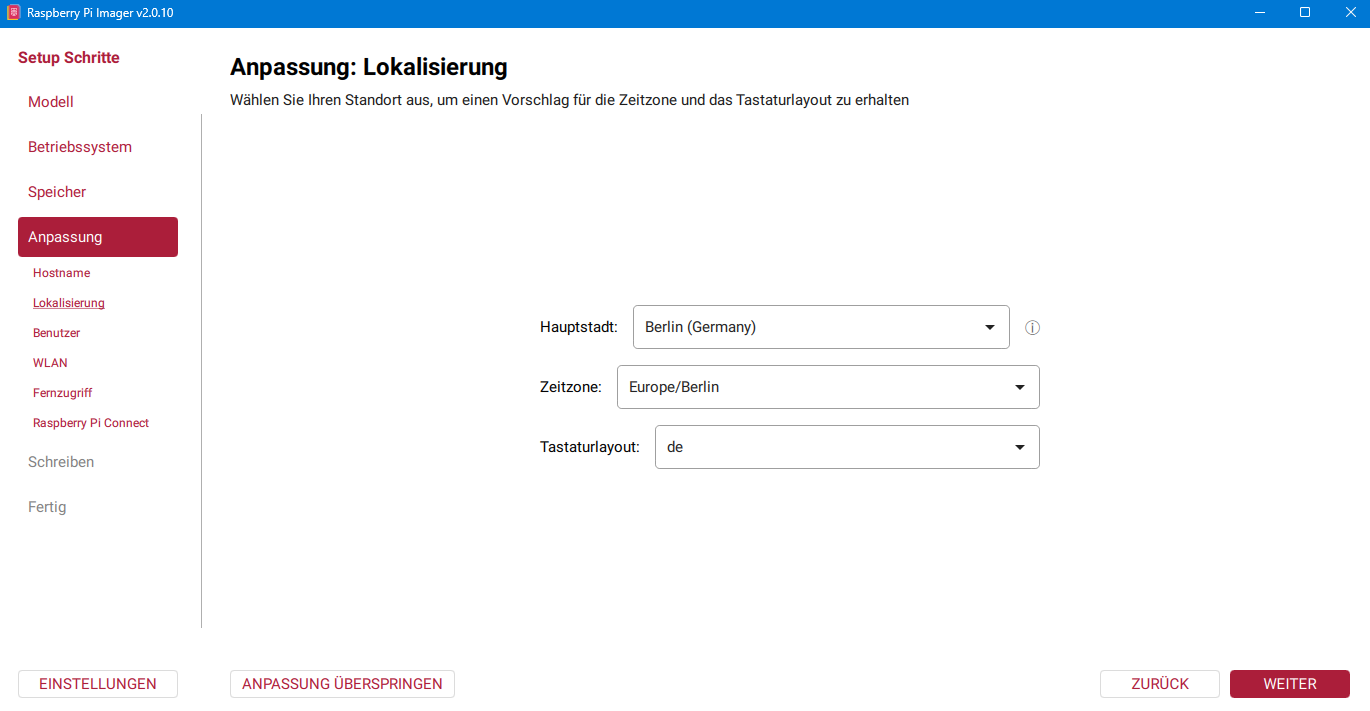Select the Anpassung step
Image resolution: width=1370 pixels, height=711 pixels.
[98, 237]
